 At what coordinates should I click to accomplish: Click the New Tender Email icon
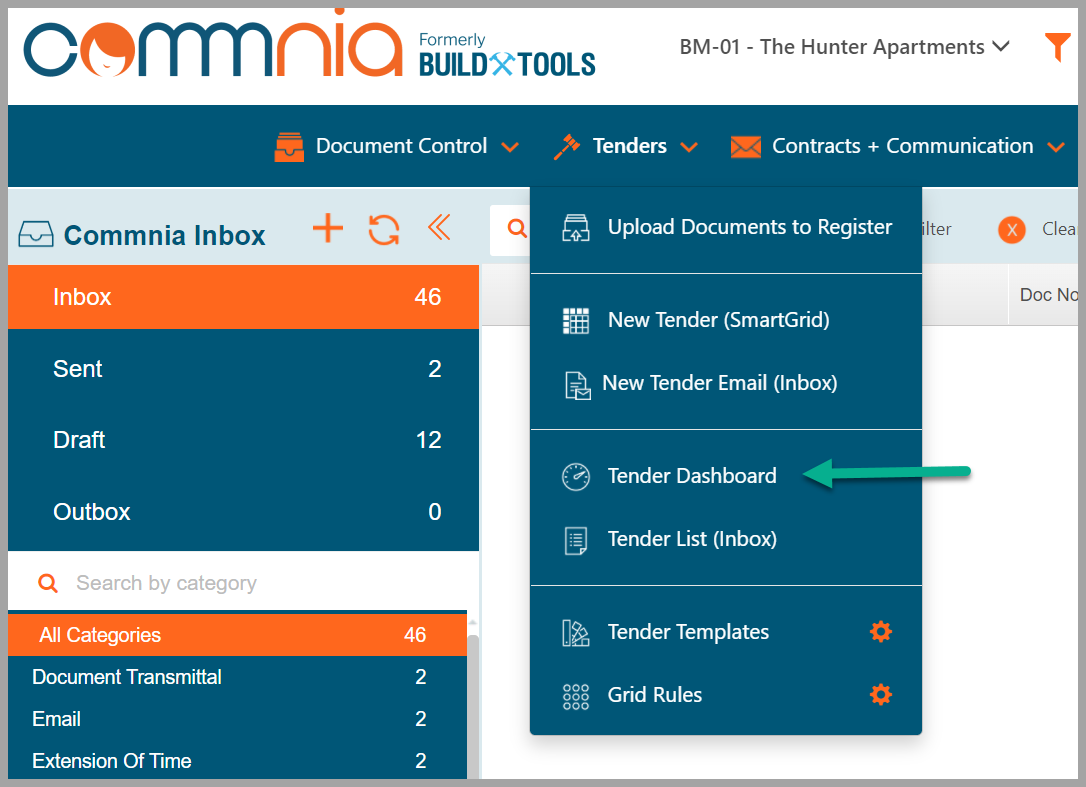[x=578, y=385]
